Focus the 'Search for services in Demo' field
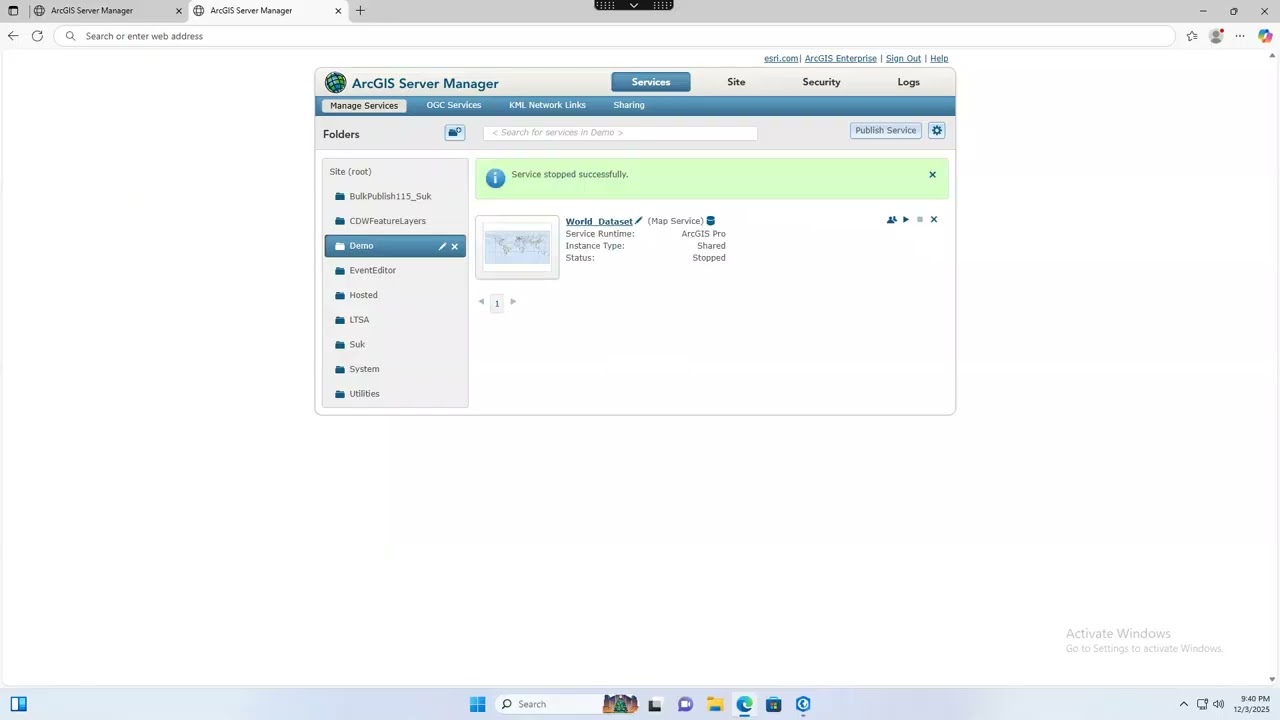 click(620, 133)
